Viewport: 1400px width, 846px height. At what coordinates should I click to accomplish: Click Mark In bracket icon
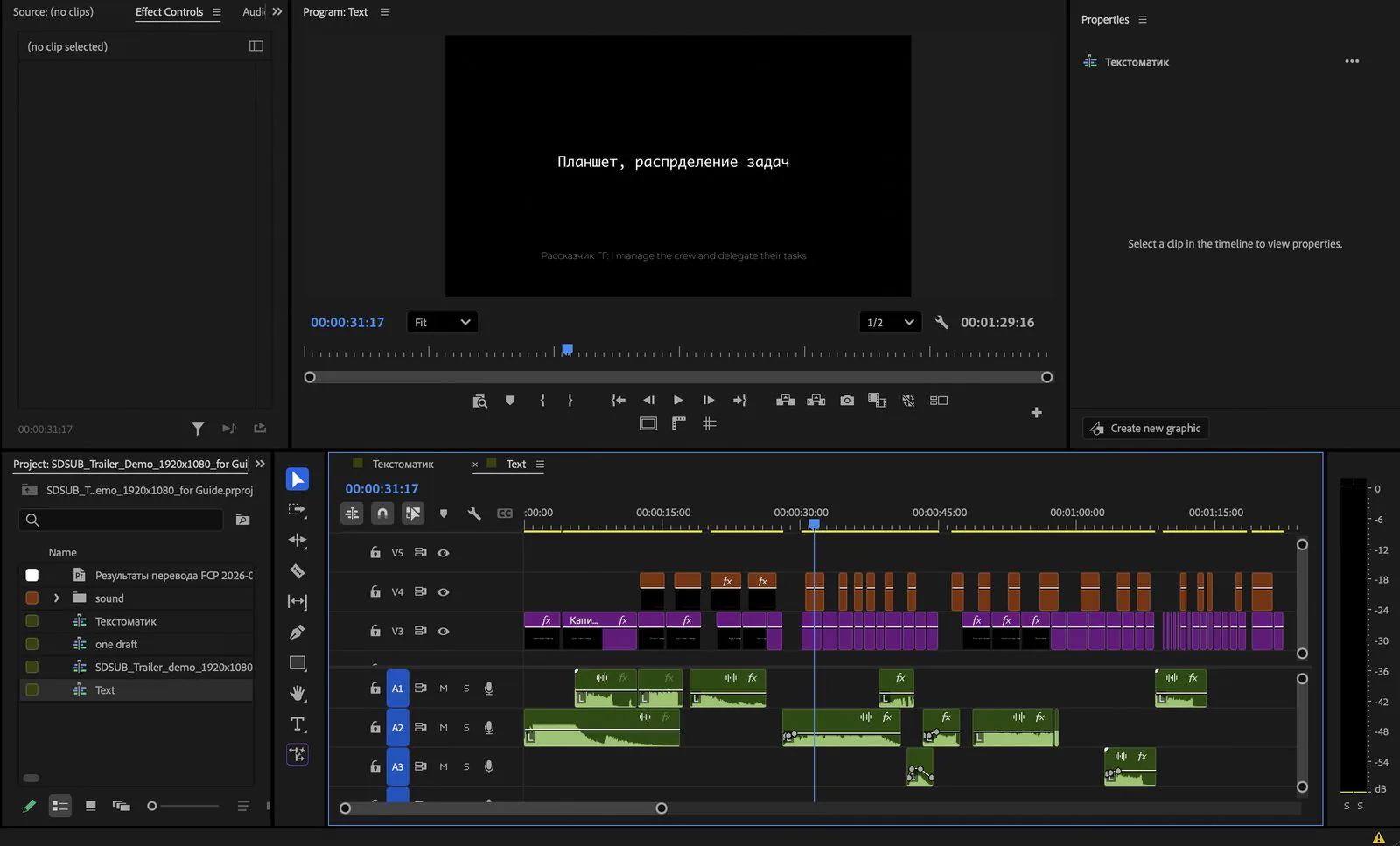click(542, 400)
